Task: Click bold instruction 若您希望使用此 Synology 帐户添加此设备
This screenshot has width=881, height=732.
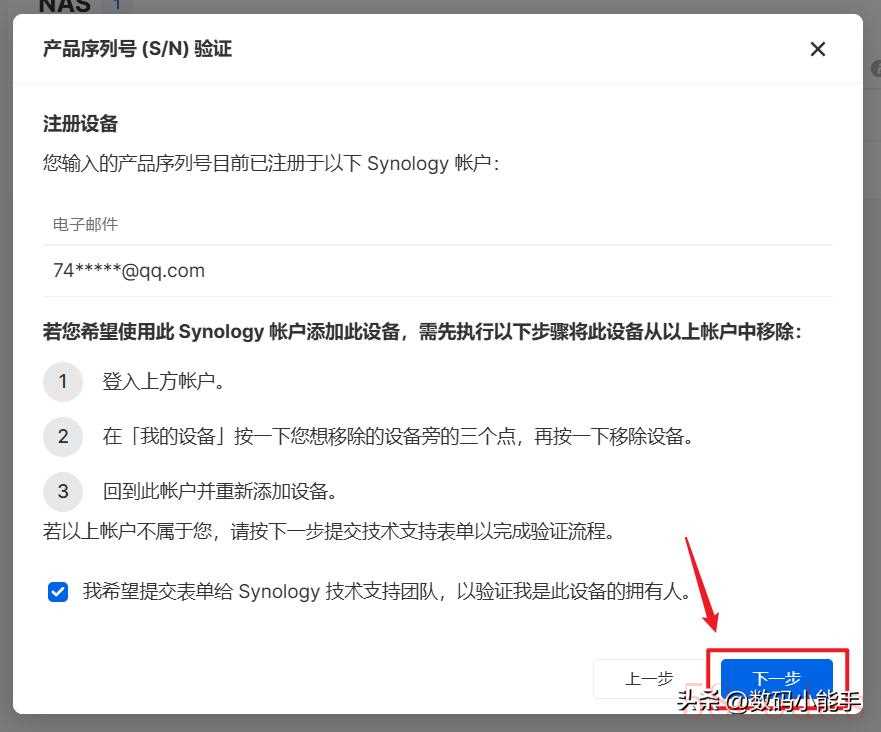Action: pyautogui.click(x=422, y=331)
